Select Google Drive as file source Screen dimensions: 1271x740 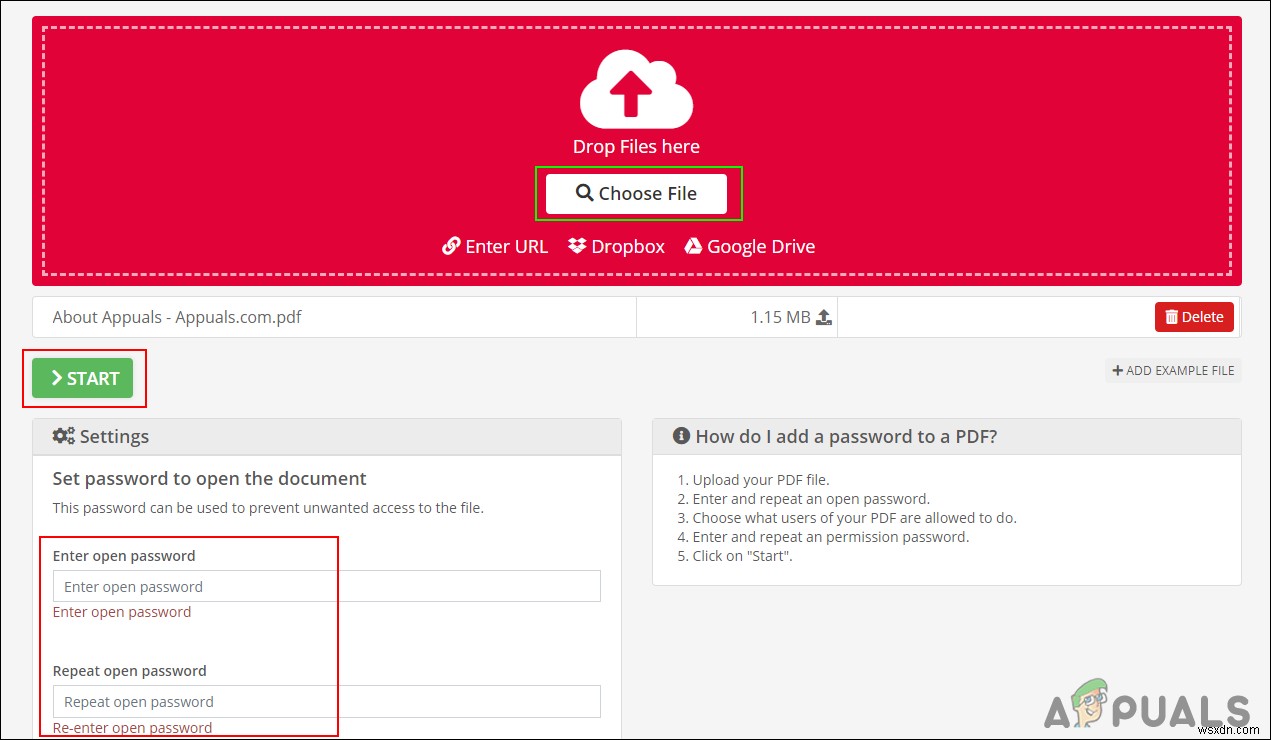749,246
